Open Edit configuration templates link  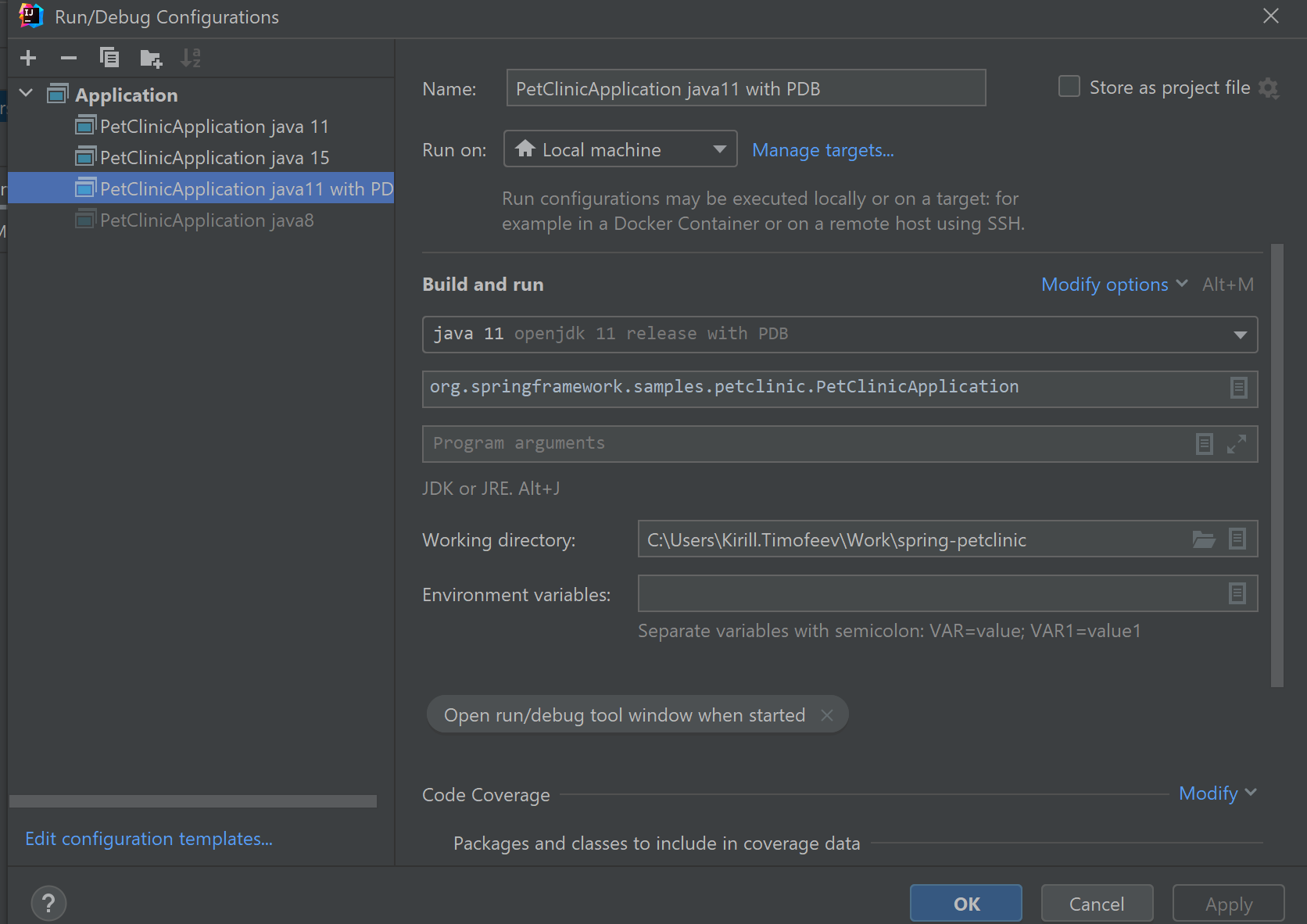[149, 839]
